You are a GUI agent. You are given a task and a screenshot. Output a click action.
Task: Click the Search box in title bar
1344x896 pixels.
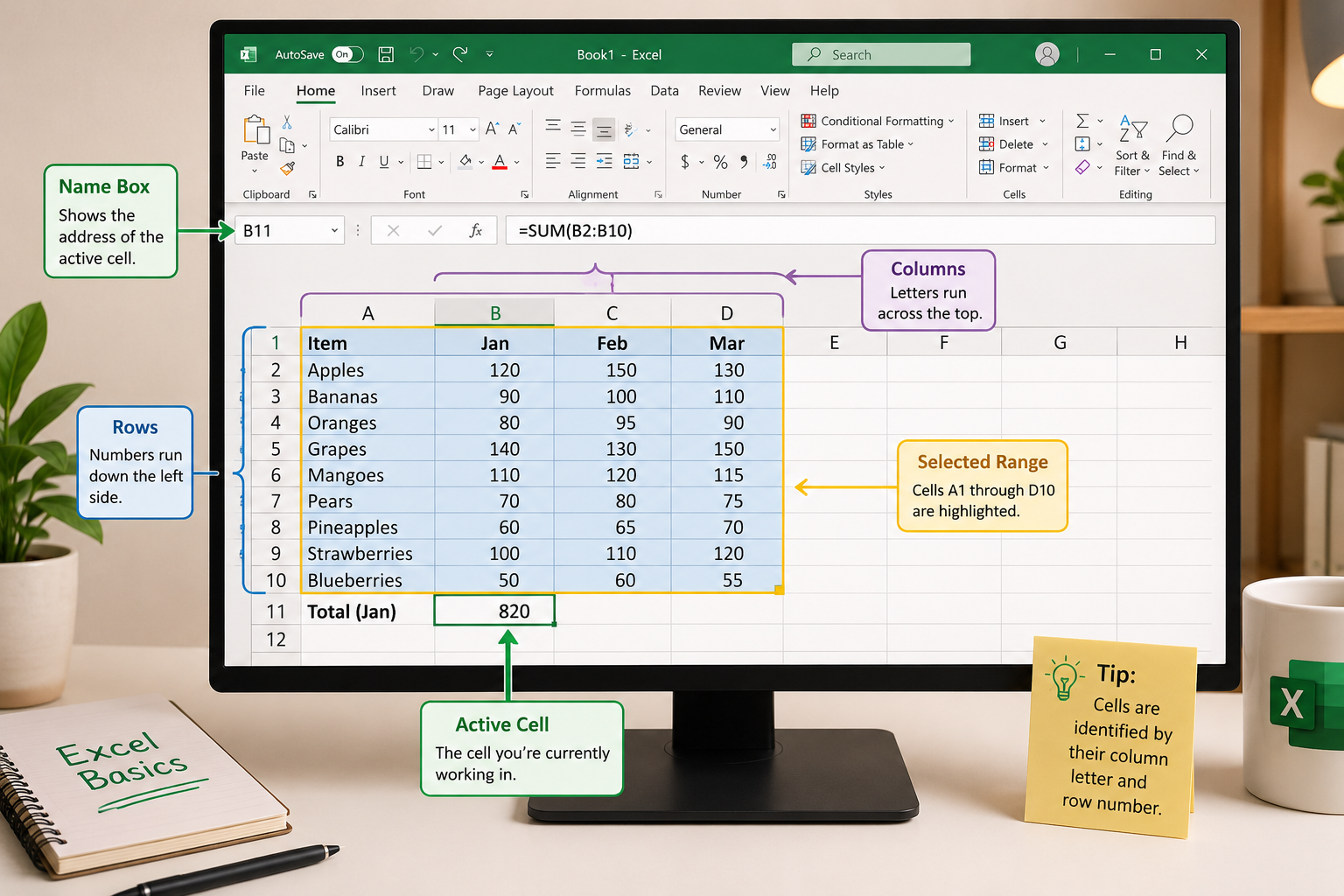[881, 54]
